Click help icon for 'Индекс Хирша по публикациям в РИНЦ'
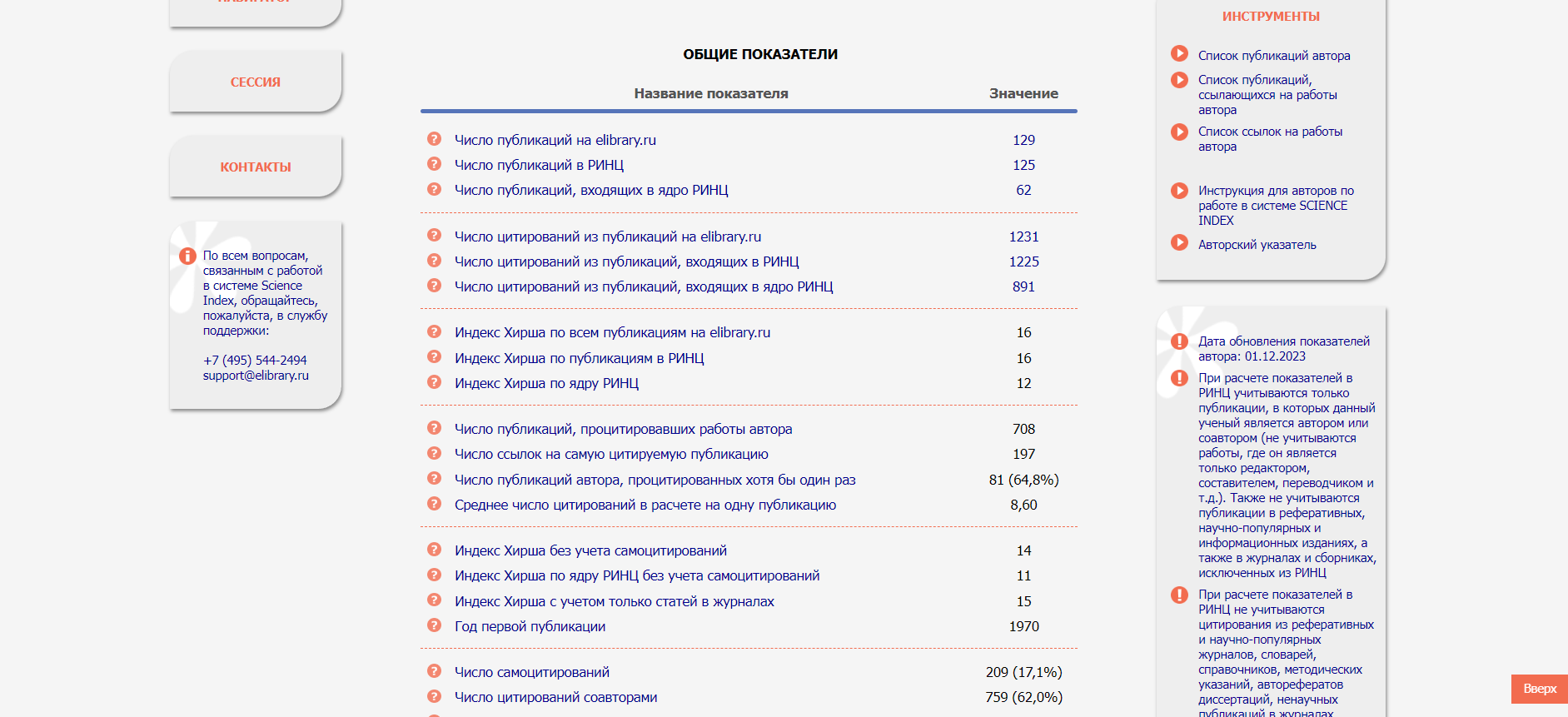Image resolution: width=1568 pixels, height=717 pixels. point(434,357)
